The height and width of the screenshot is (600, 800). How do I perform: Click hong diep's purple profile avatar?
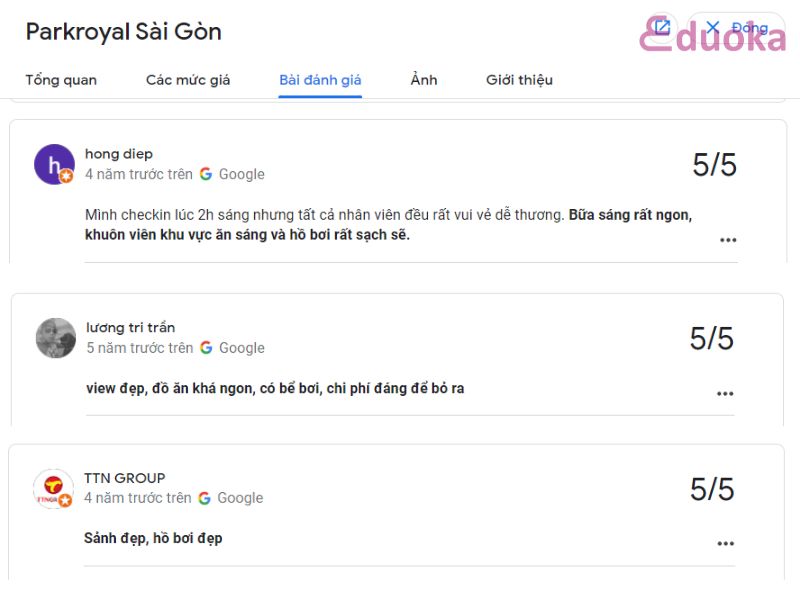[x=54, y=164]
